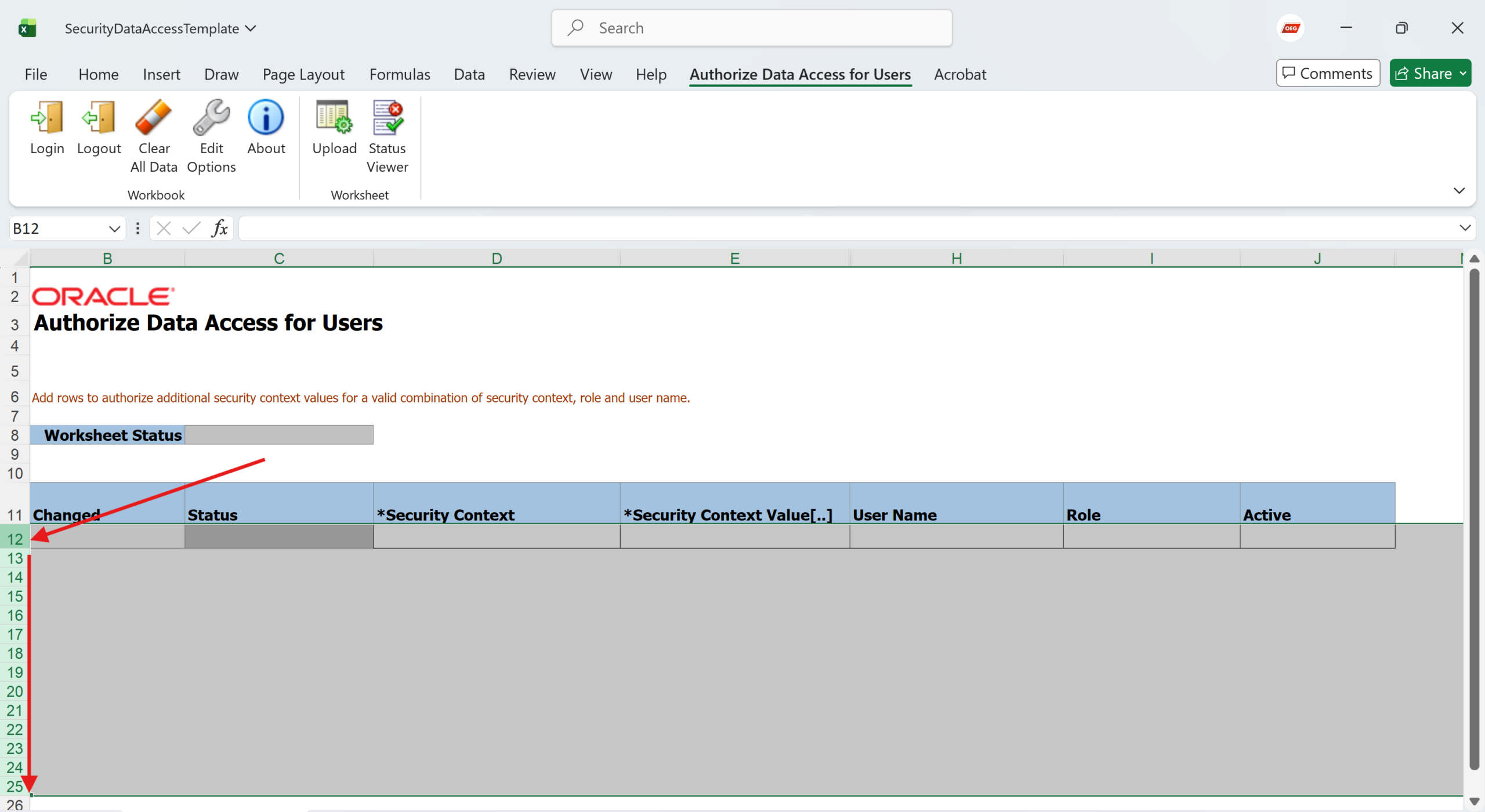Image resolution: width=1485 pixels, height=812 pixels.
Task: Open the file name dropdown arrow
Action: point(251,28)
